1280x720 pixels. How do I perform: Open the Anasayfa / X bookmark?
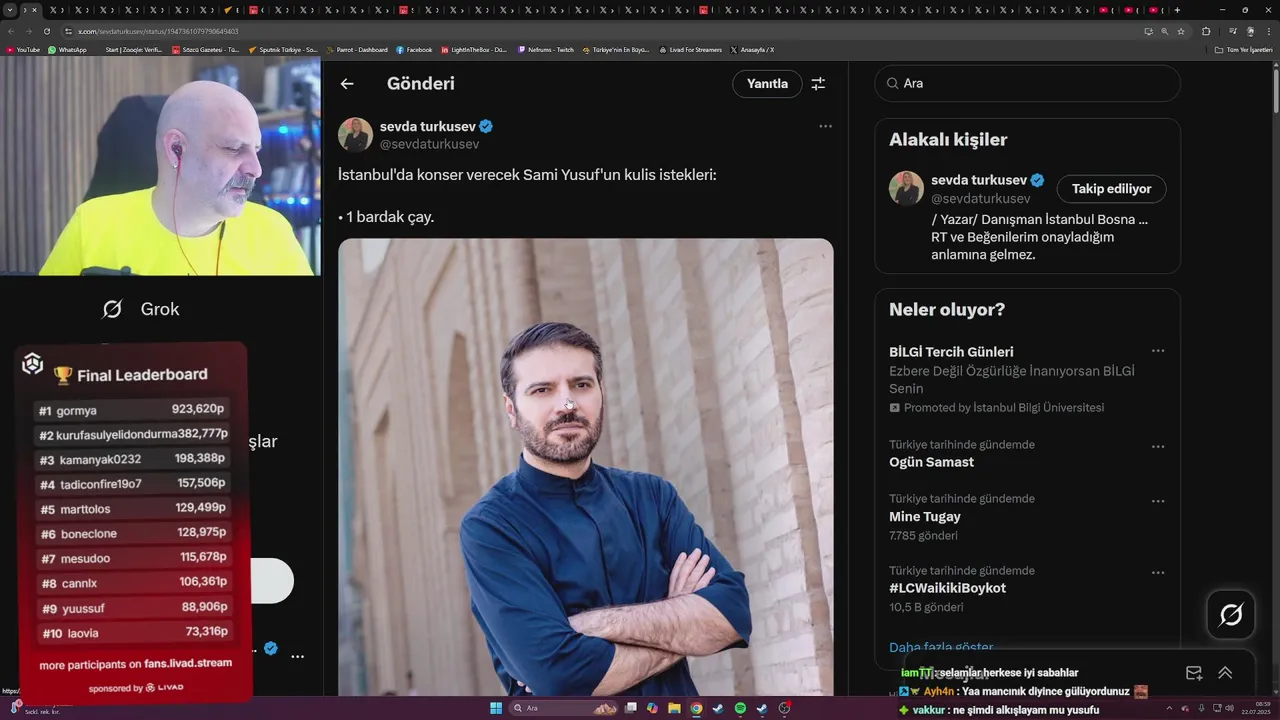pos(752,49)
